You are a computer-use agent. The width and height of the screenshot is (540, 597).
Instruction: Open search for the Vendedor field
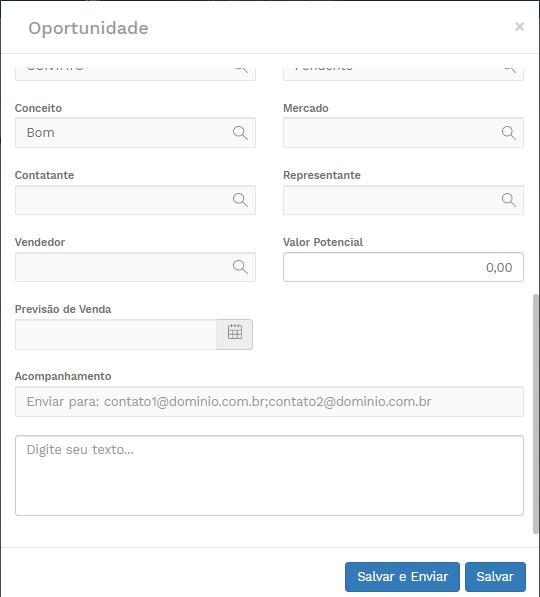coord(240,267)
